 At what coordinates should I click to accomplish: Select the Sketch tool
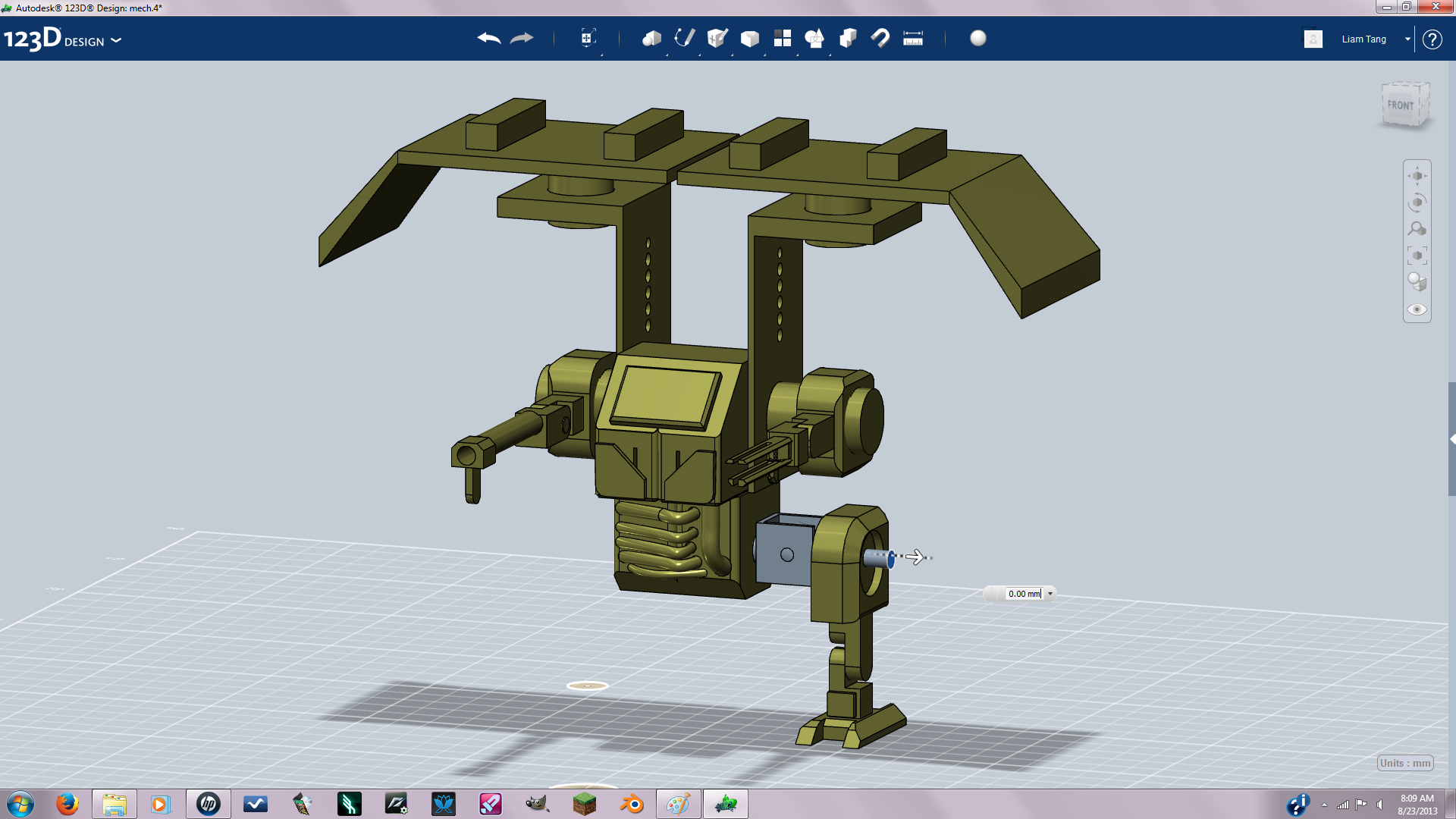tap(685, 38)
